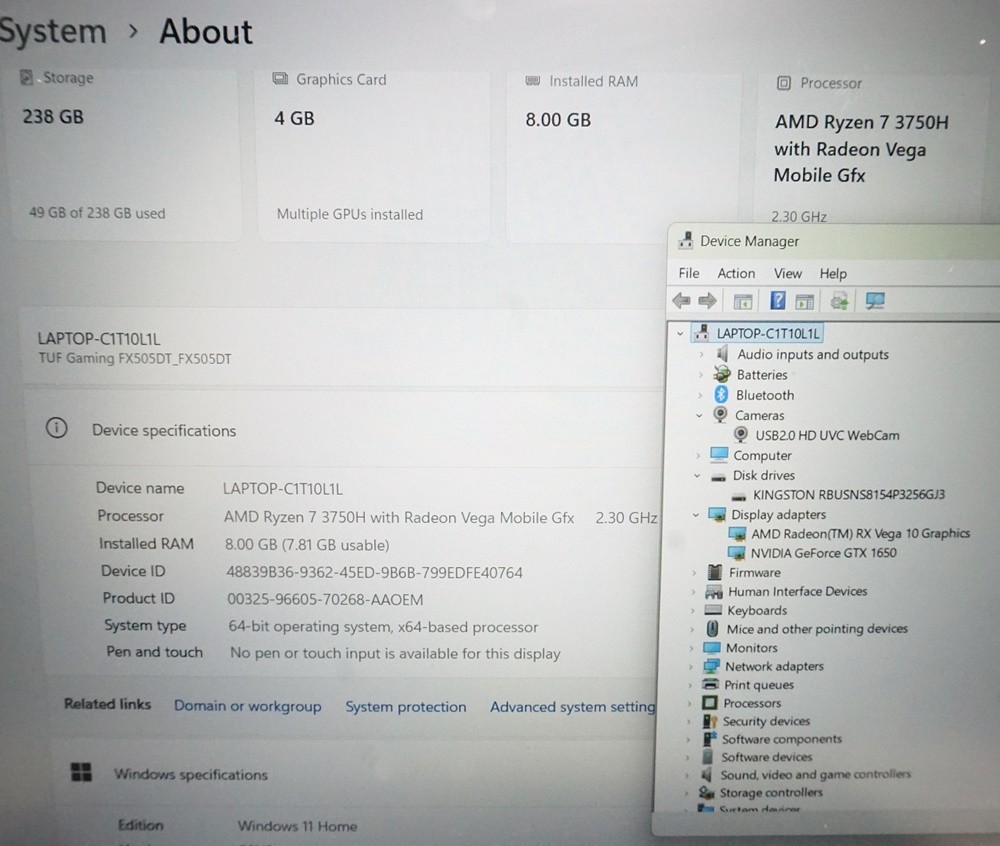Open the System protection link

(406, 706)
